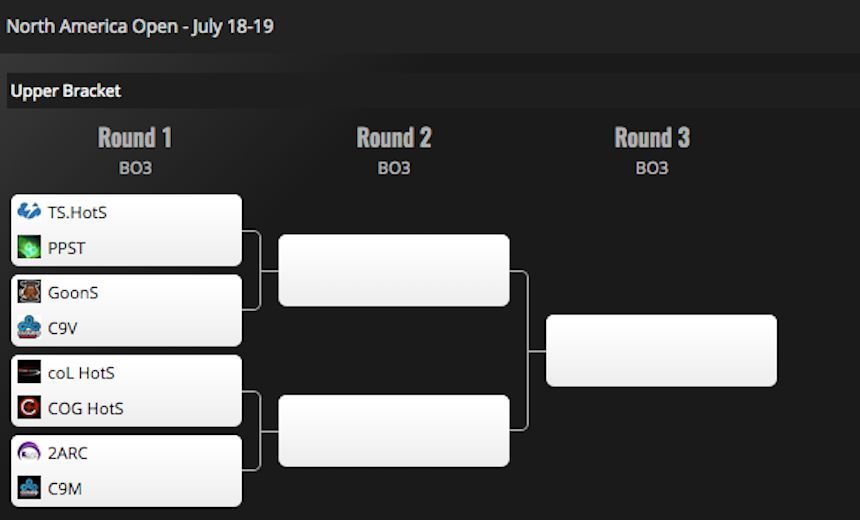Click the C9M Cloud9 logo icon
The image size is (860, 520).
pos(29,487)
